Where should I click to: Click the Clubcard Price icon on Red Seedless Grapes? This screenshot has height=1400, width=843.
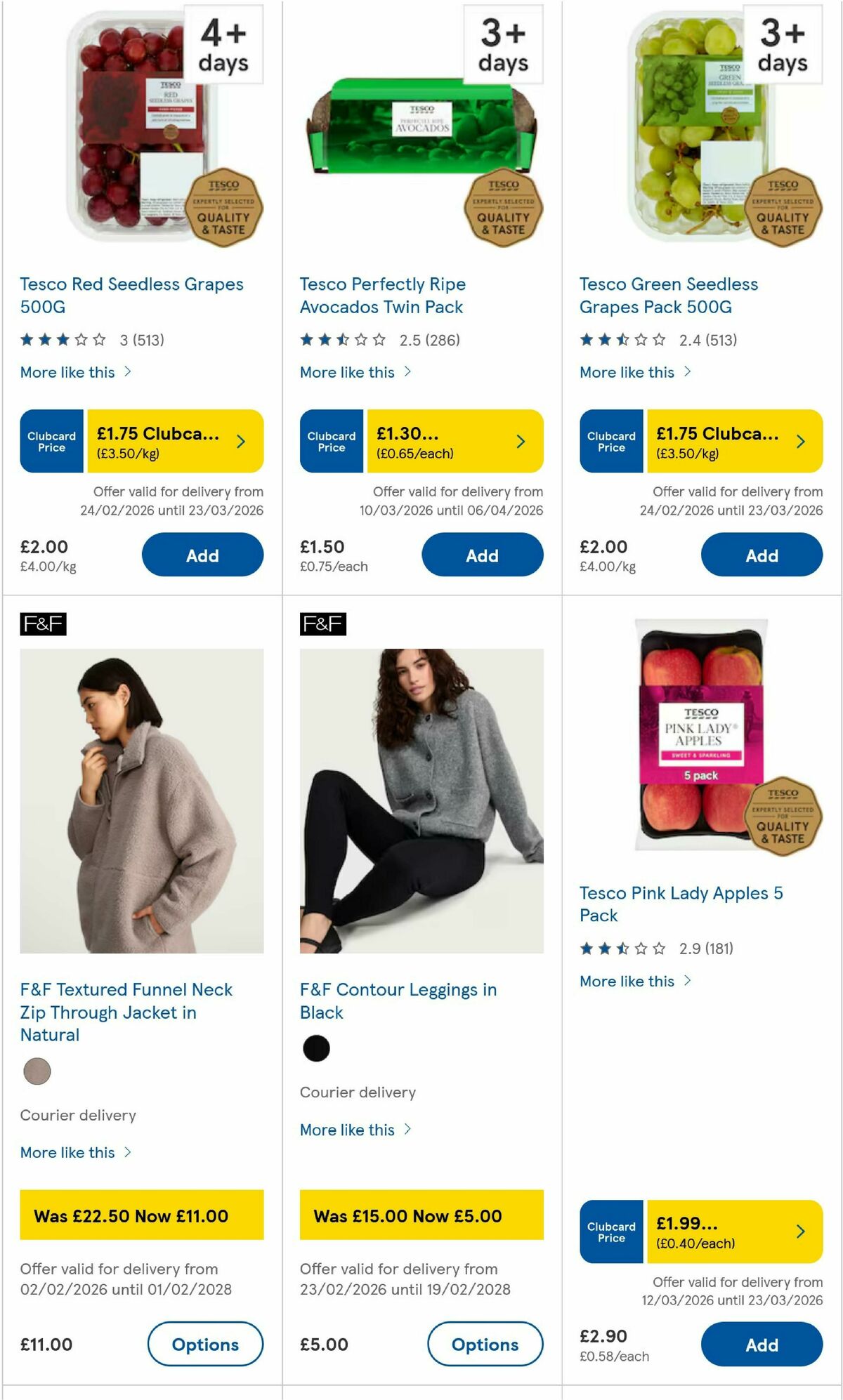pyautogui.click(x=51, y=441)
